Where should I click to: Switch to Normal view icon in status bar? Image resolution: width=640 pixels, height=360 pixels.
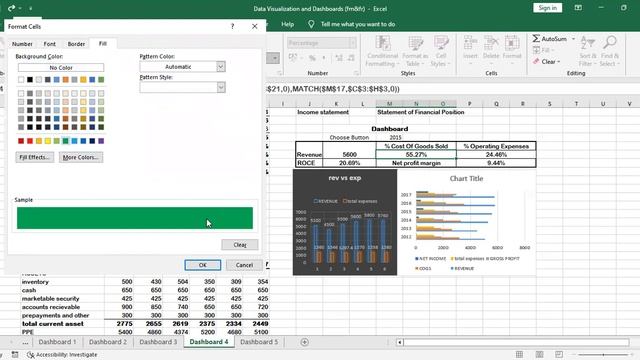(519, 354)
